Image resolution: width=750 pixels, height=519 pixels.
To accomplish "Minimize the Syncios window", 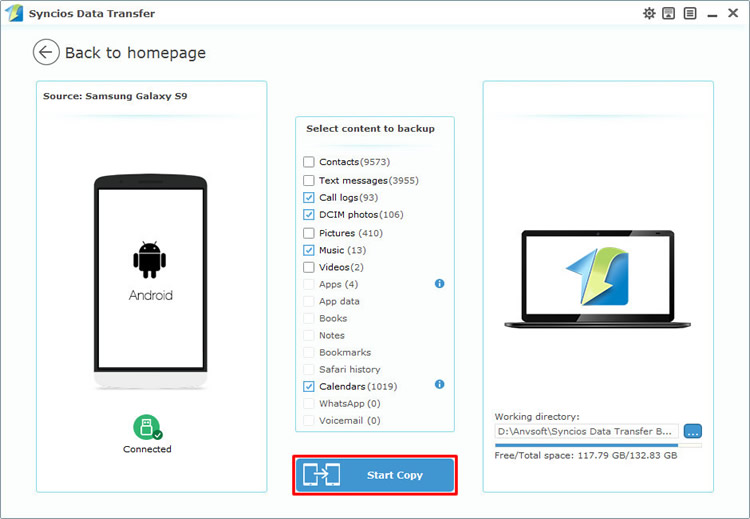I will (x=712, y=14).
